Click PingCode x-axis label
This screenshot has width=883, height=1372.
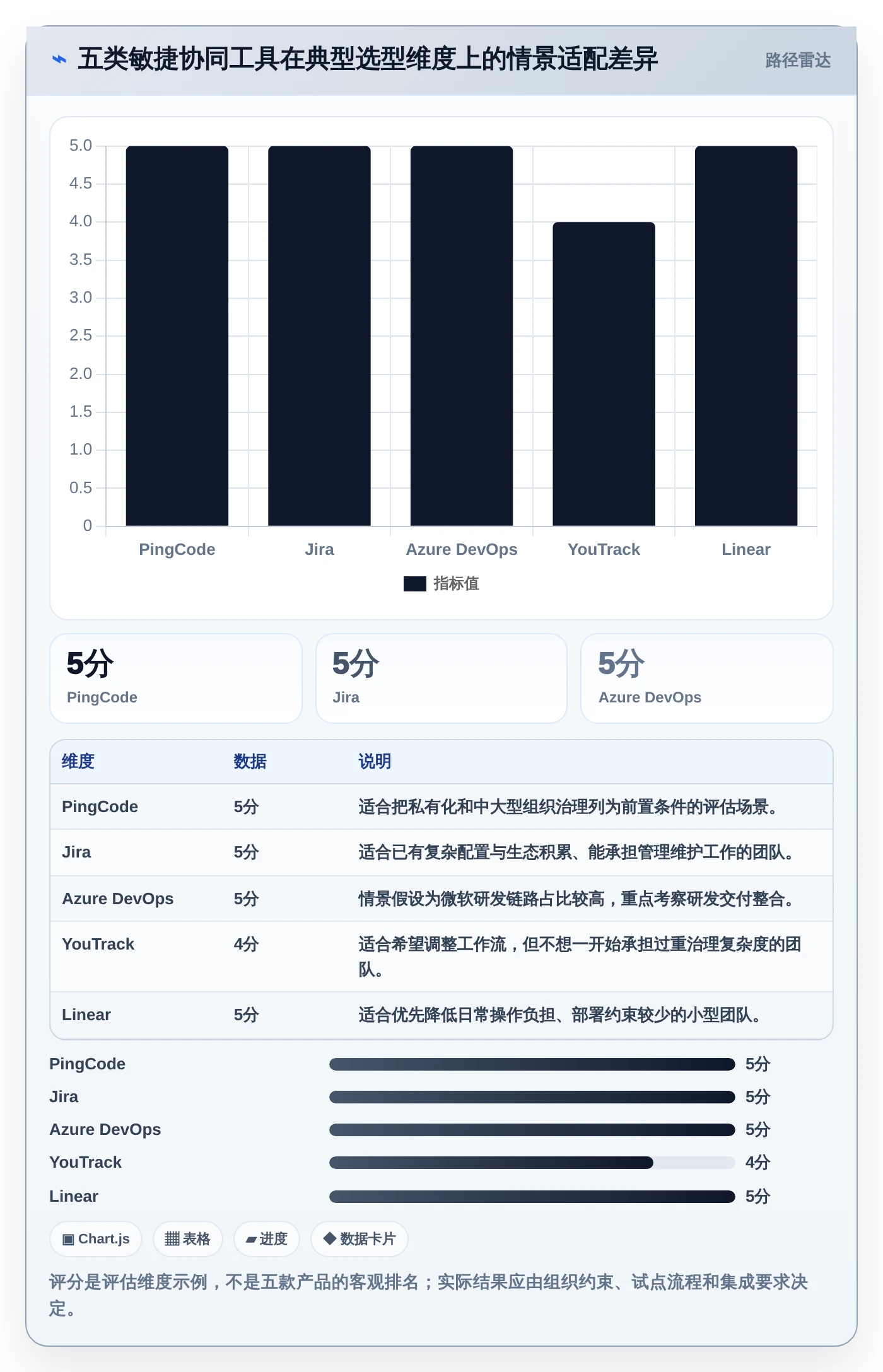pos(177,549)
